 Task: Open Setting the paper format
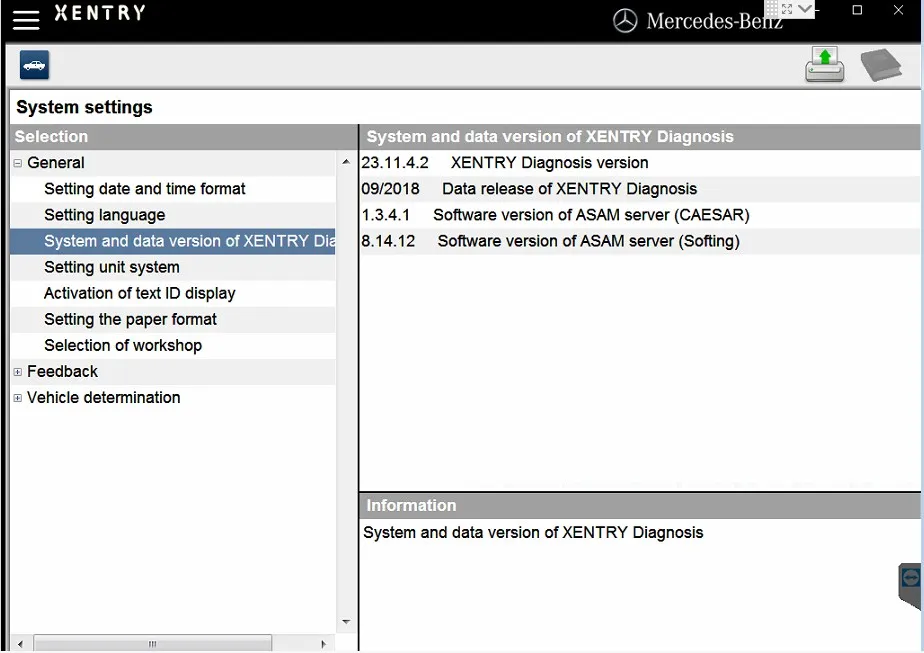tap(130, 319)
